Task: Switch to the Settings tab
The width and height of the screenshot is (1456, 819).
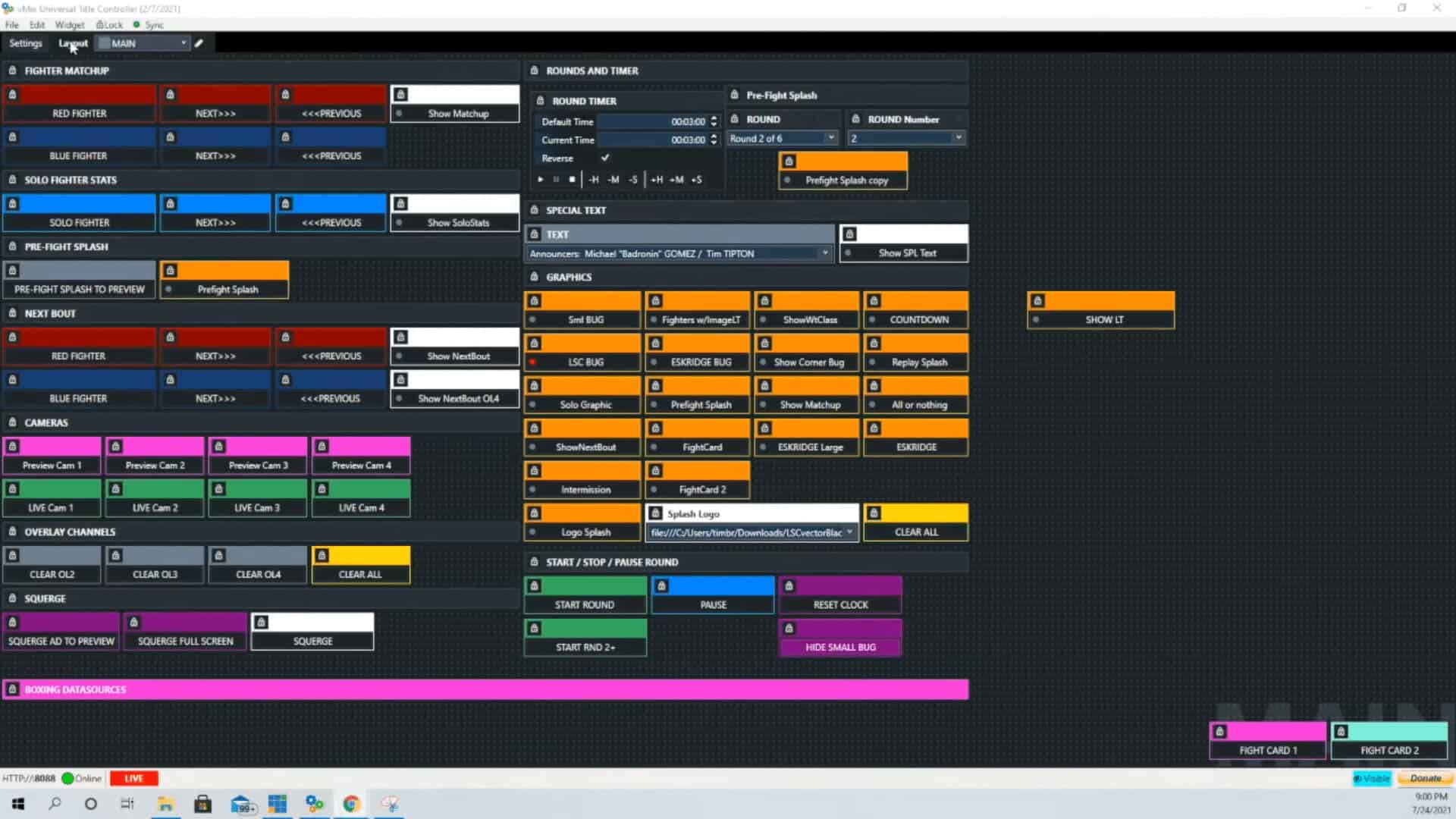Action: pos(25,43)
